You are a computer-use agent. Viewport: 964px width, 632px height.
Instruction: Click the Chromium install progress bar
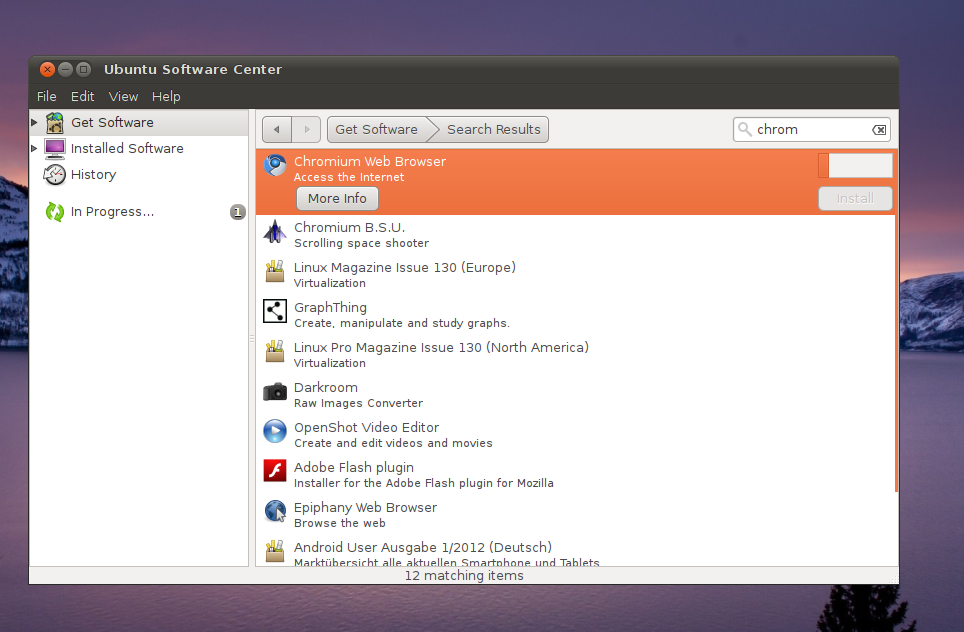tap(855, 165)
